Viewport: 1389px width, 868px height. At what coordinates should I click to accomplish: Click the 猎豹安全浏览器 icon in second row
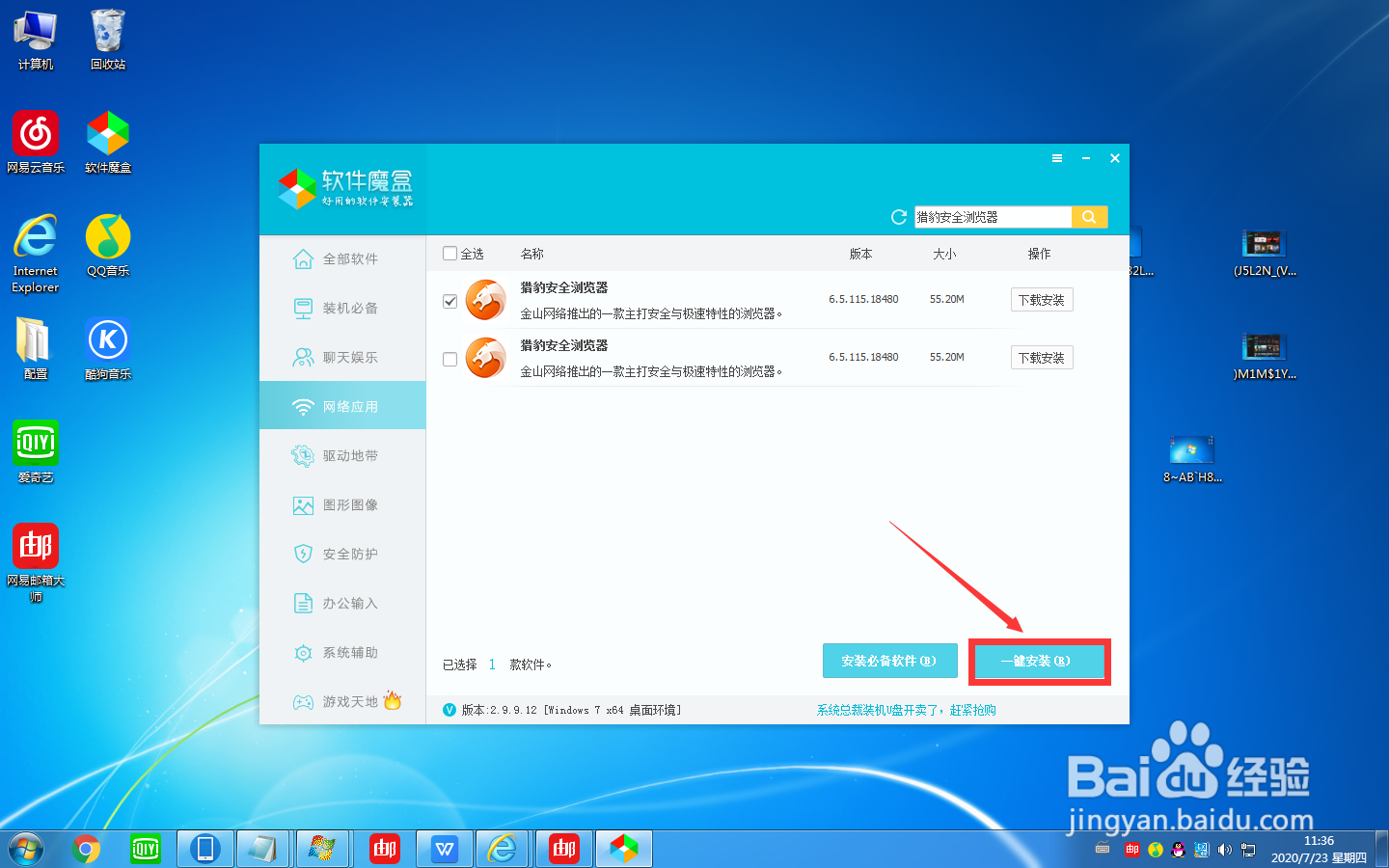(x=486, y=358)
